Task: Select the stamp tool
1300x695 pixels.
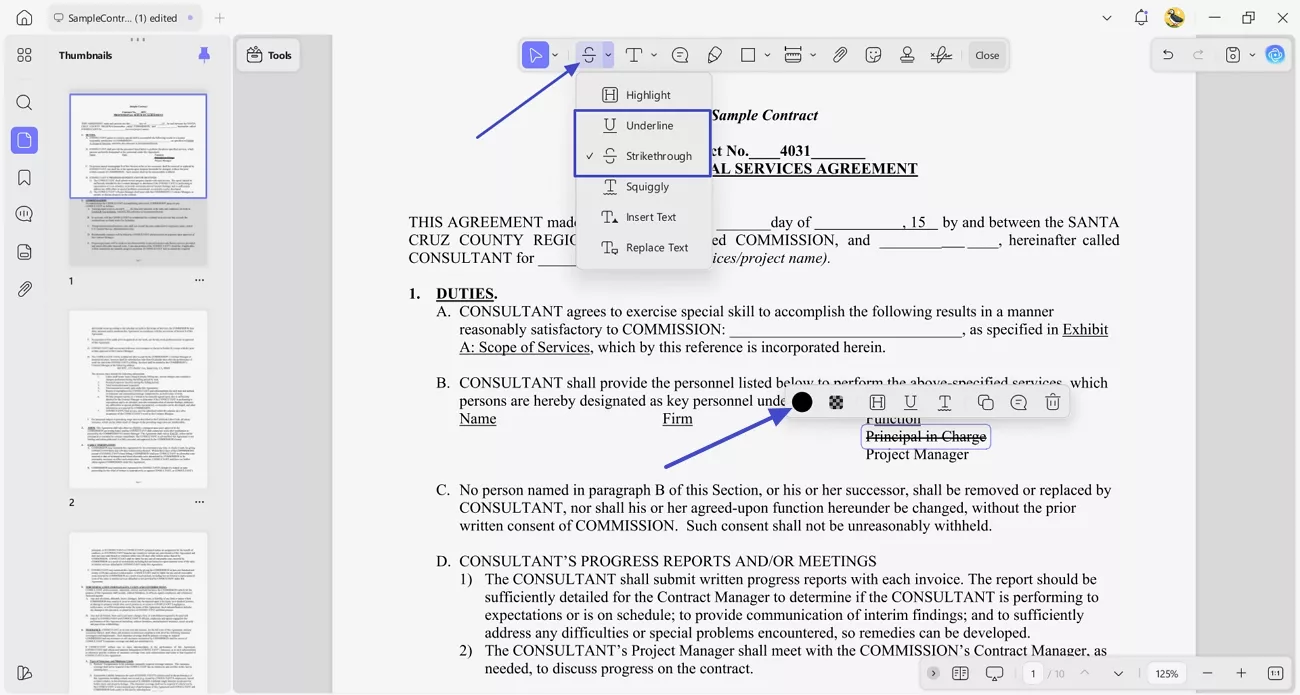Action: click(907, 54)
